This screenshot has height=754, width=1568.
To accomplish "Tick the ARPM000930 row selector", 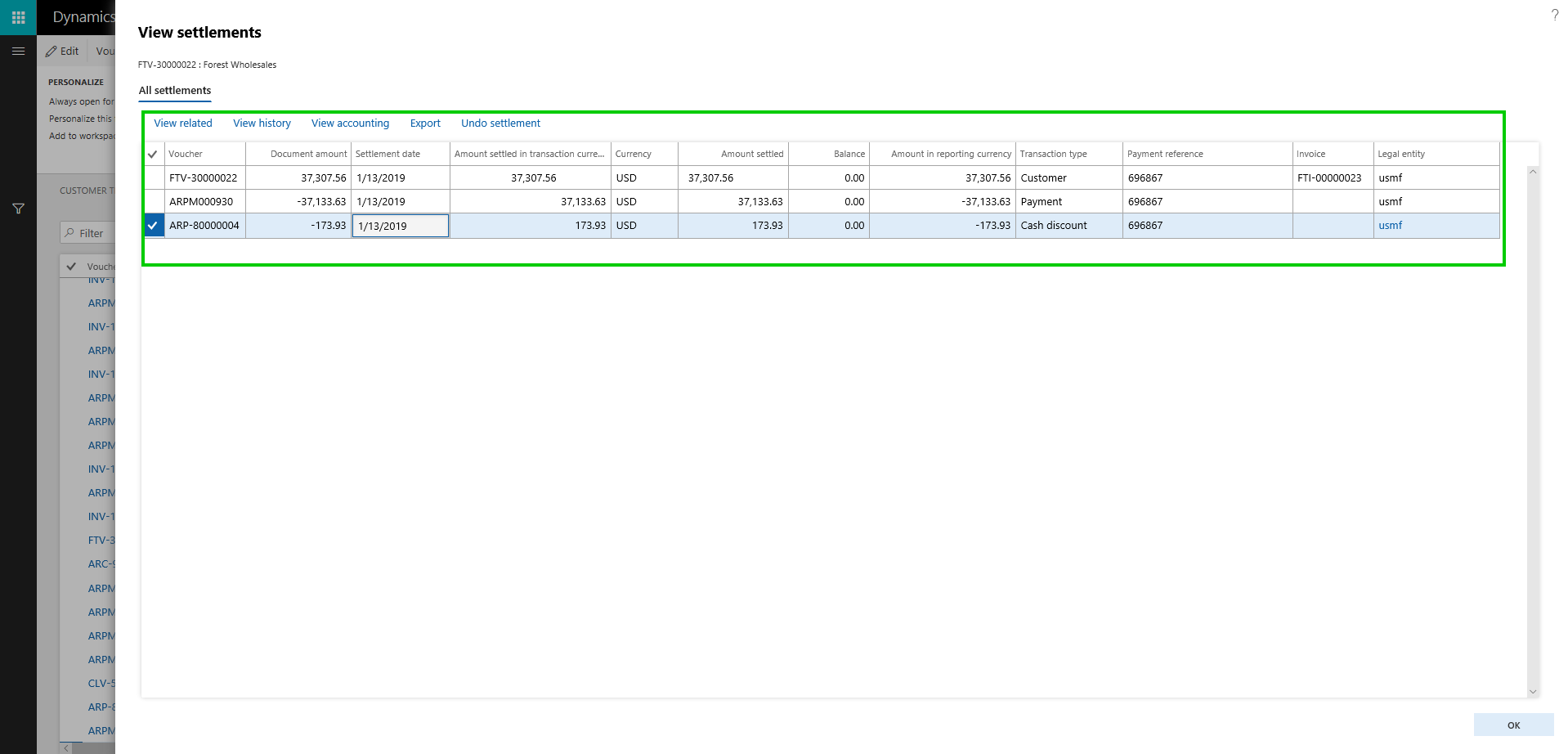I will coord(153,201).
